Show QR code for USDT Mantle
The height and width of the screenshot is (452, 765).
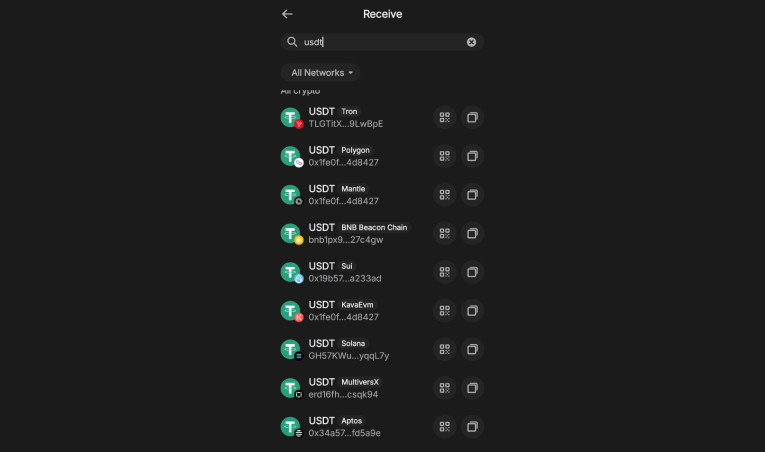pos(445,195)
